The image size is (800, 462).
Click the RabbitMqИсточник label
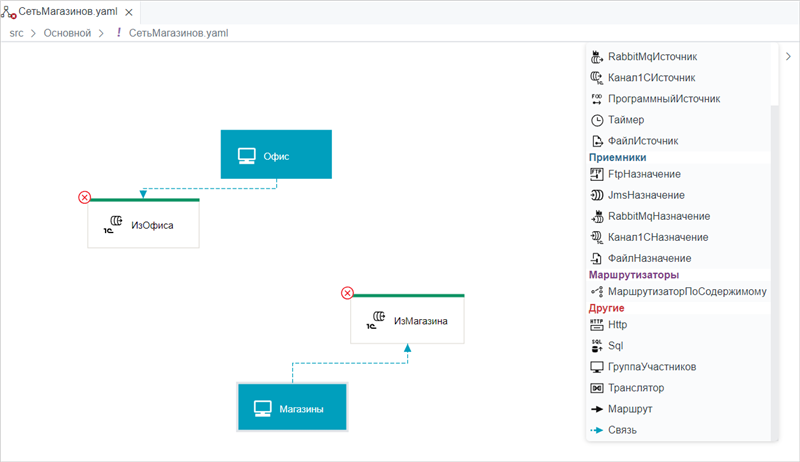click(x=653, y=57)
